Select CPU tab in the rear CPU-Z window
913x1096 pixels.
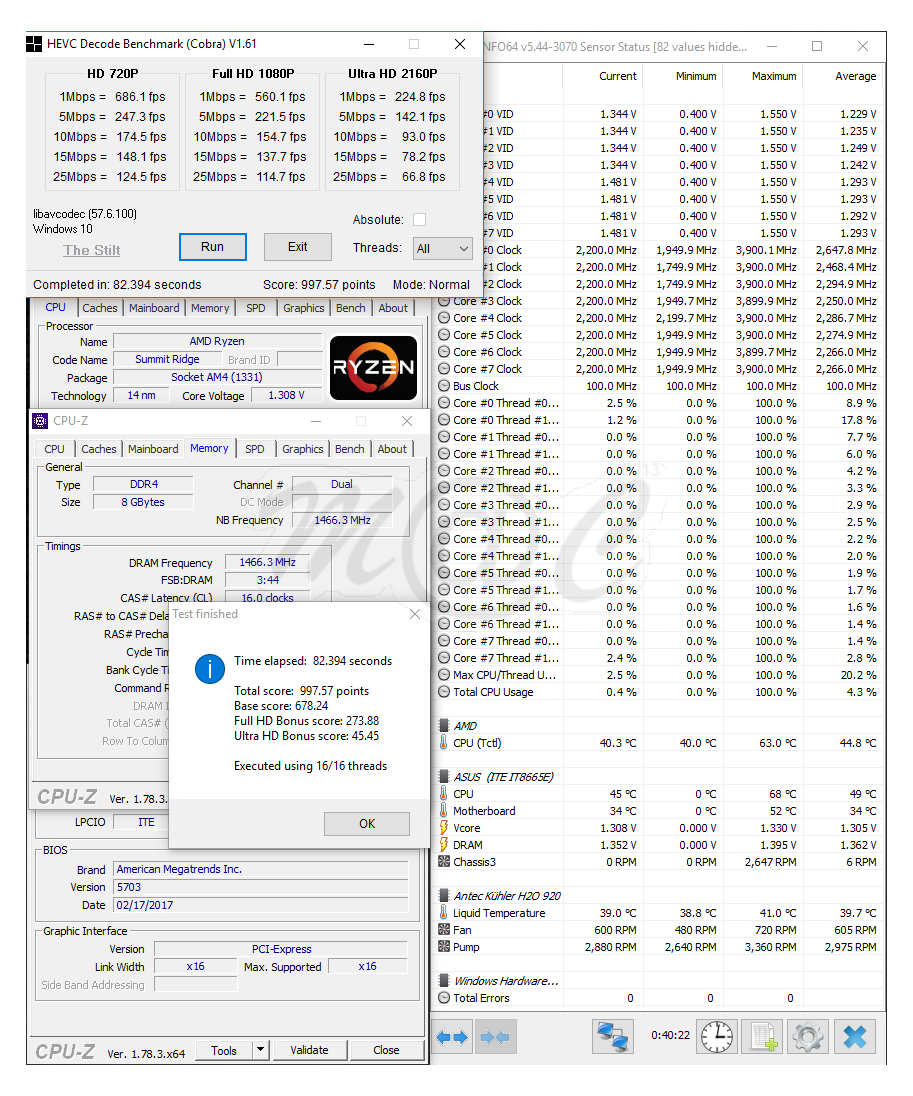(x=55, y=307)
